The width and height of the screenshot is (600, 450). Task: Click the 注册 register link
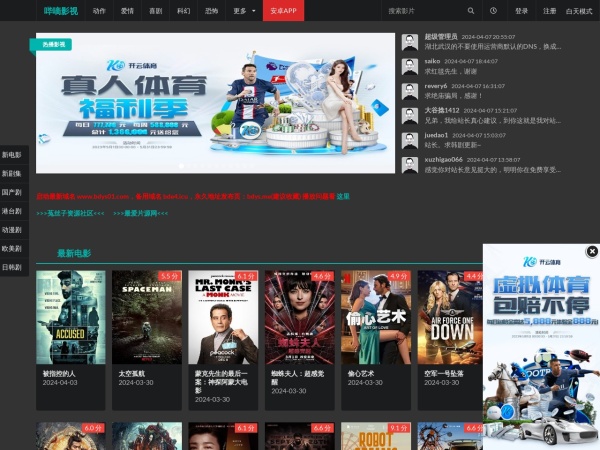click(x=549, y=11)
